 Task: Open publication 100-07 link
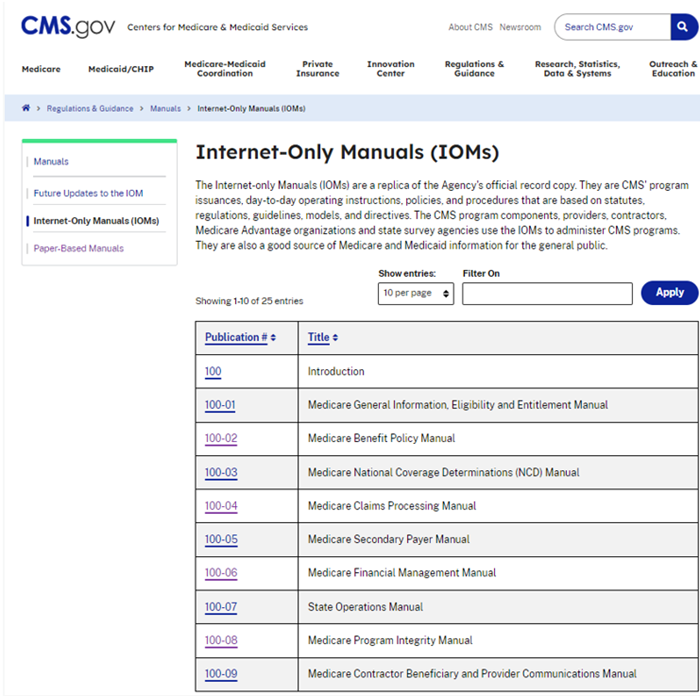tap(221, 607)
